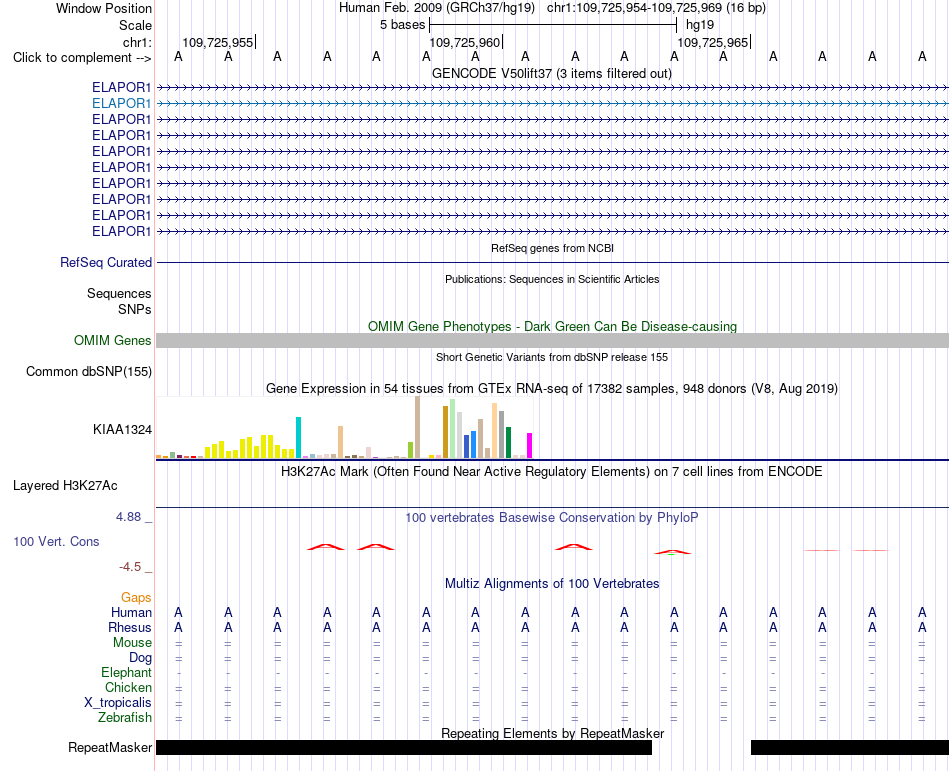Click the 100 Vert. Cons label
Screen dimensions: 950x771
56,541
